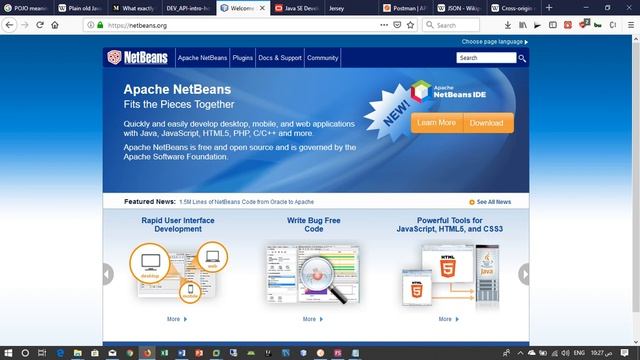
Task: Go back using browser back arrow
Action: (x=9, y=25)
